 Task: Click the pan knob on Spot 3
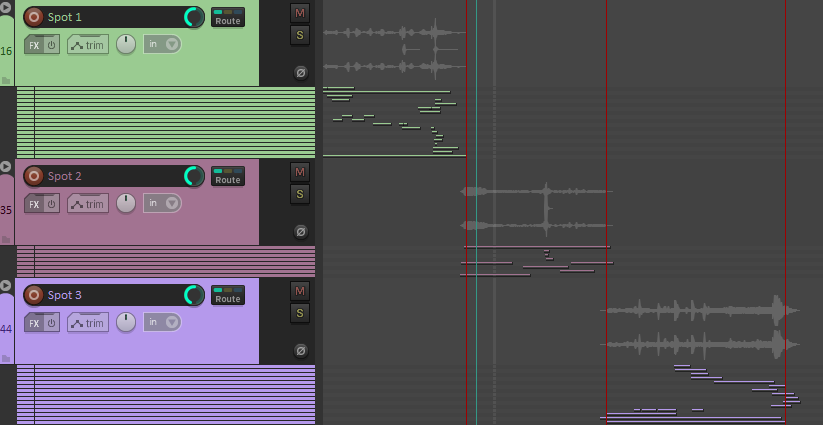click(125, 323)
